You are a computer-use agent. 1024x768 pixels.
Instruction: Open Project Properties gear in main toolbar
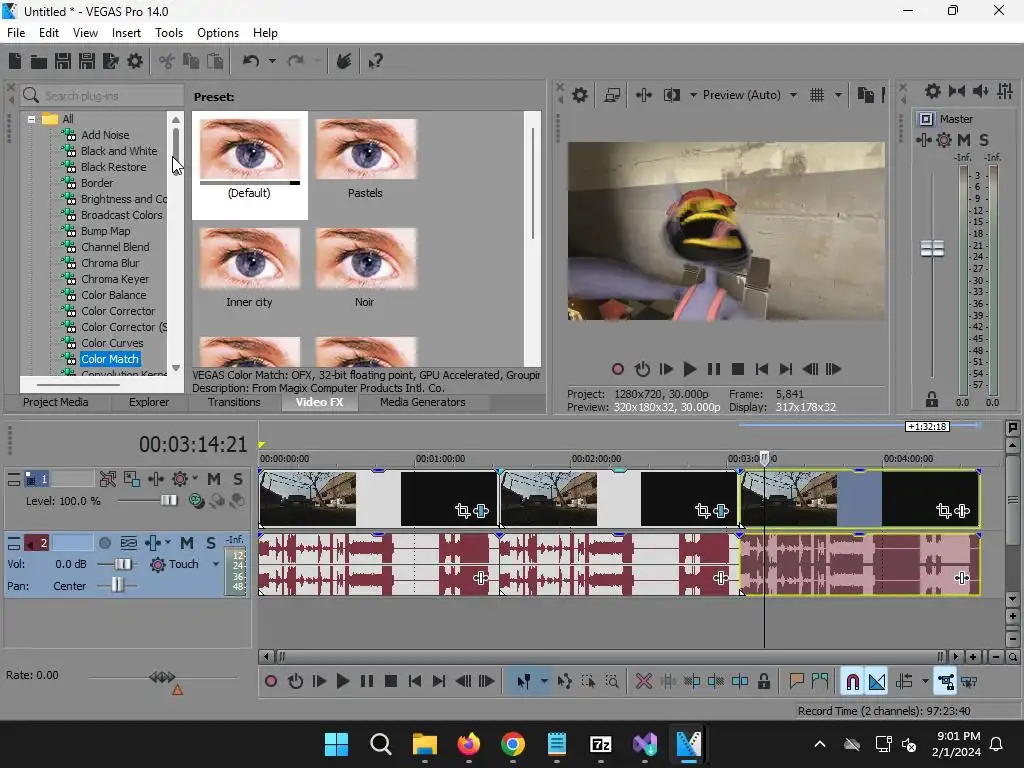(135, 61)
